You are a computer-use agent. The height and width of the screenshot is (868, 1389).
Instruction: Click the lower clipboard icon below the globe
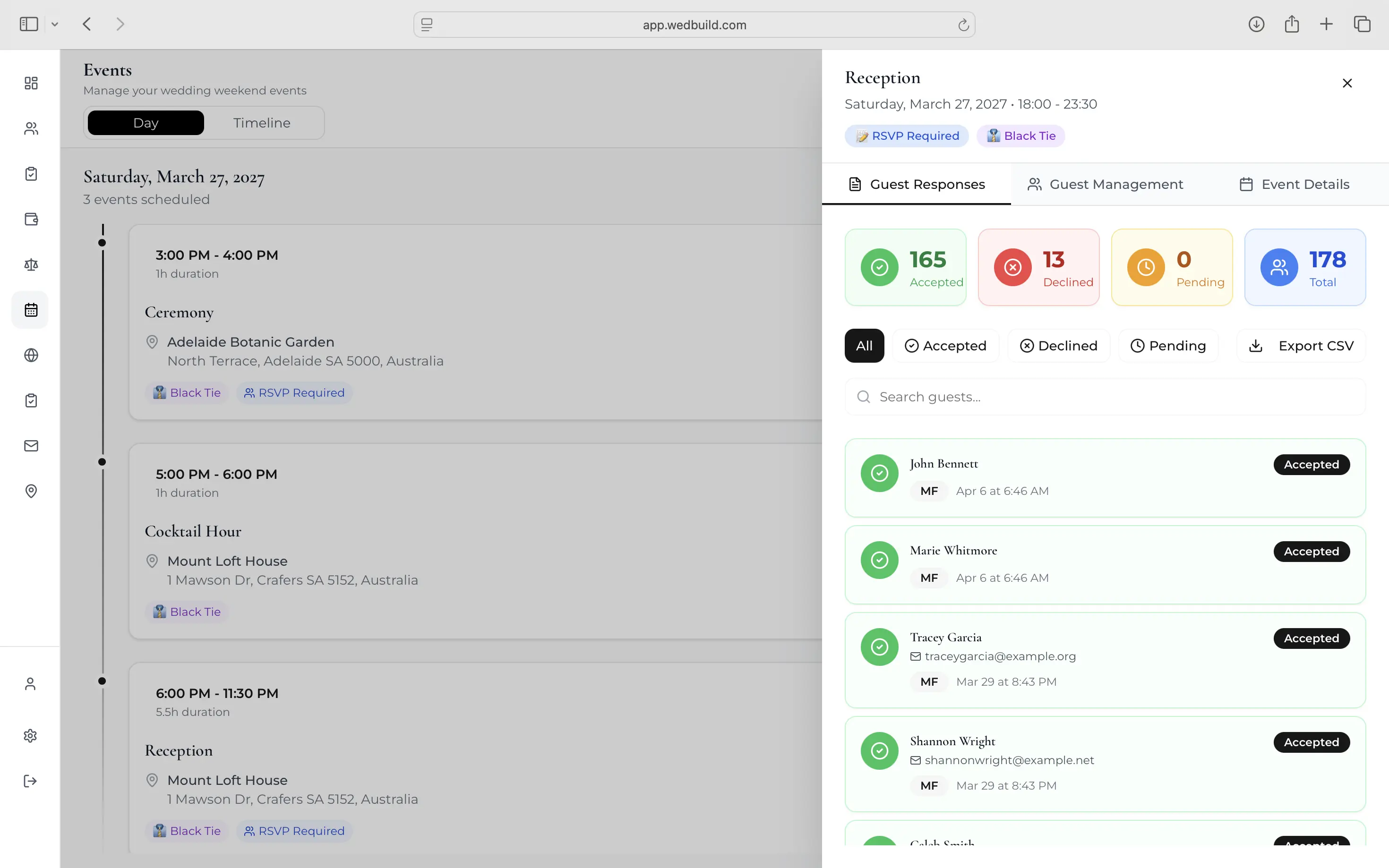[x=31, y=400]
